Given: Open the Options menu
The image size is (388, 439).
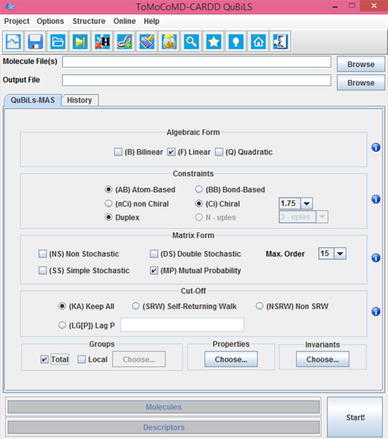Looking at the screenshot, I should 50,21.
